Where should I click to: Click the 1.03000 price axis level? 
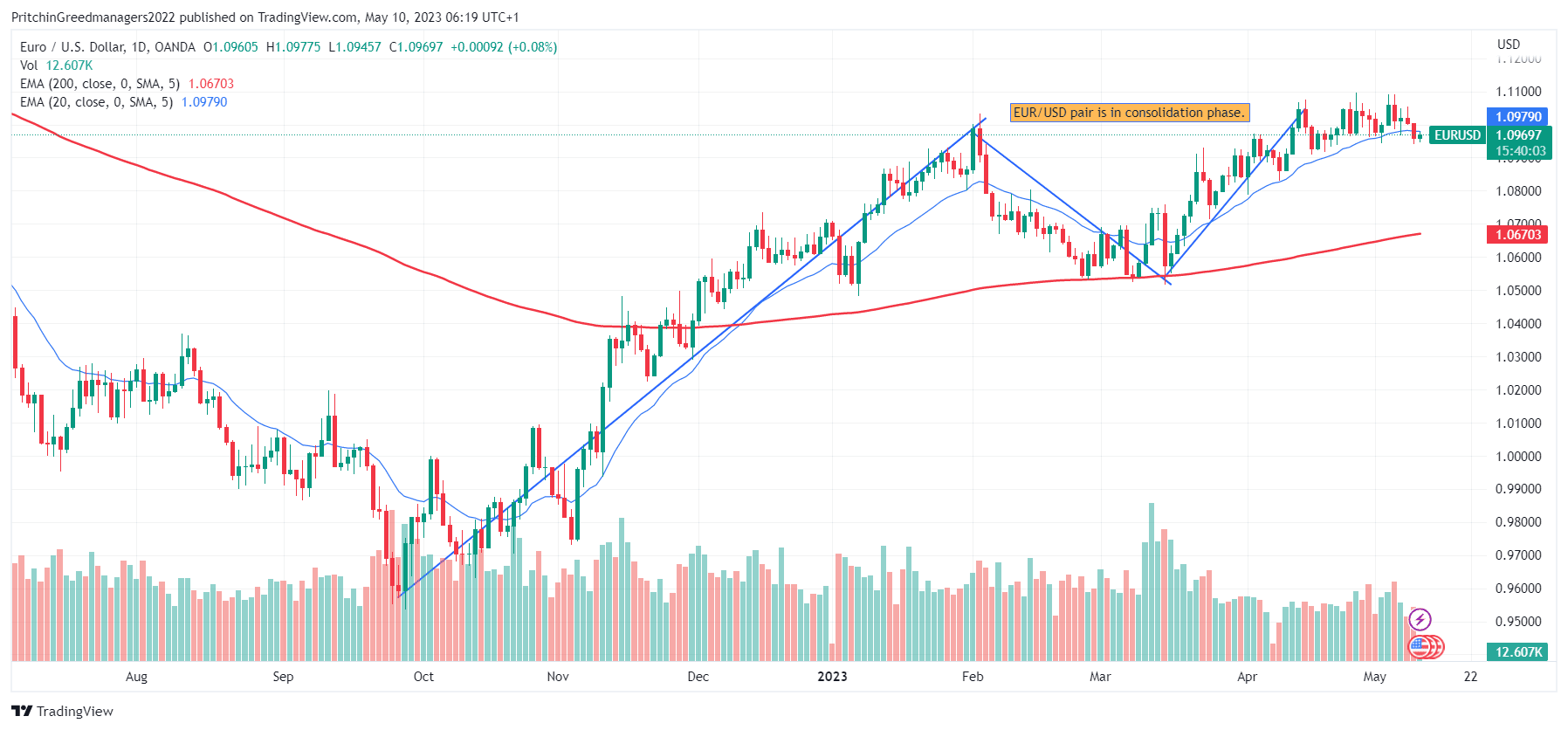coord(1518,357)
